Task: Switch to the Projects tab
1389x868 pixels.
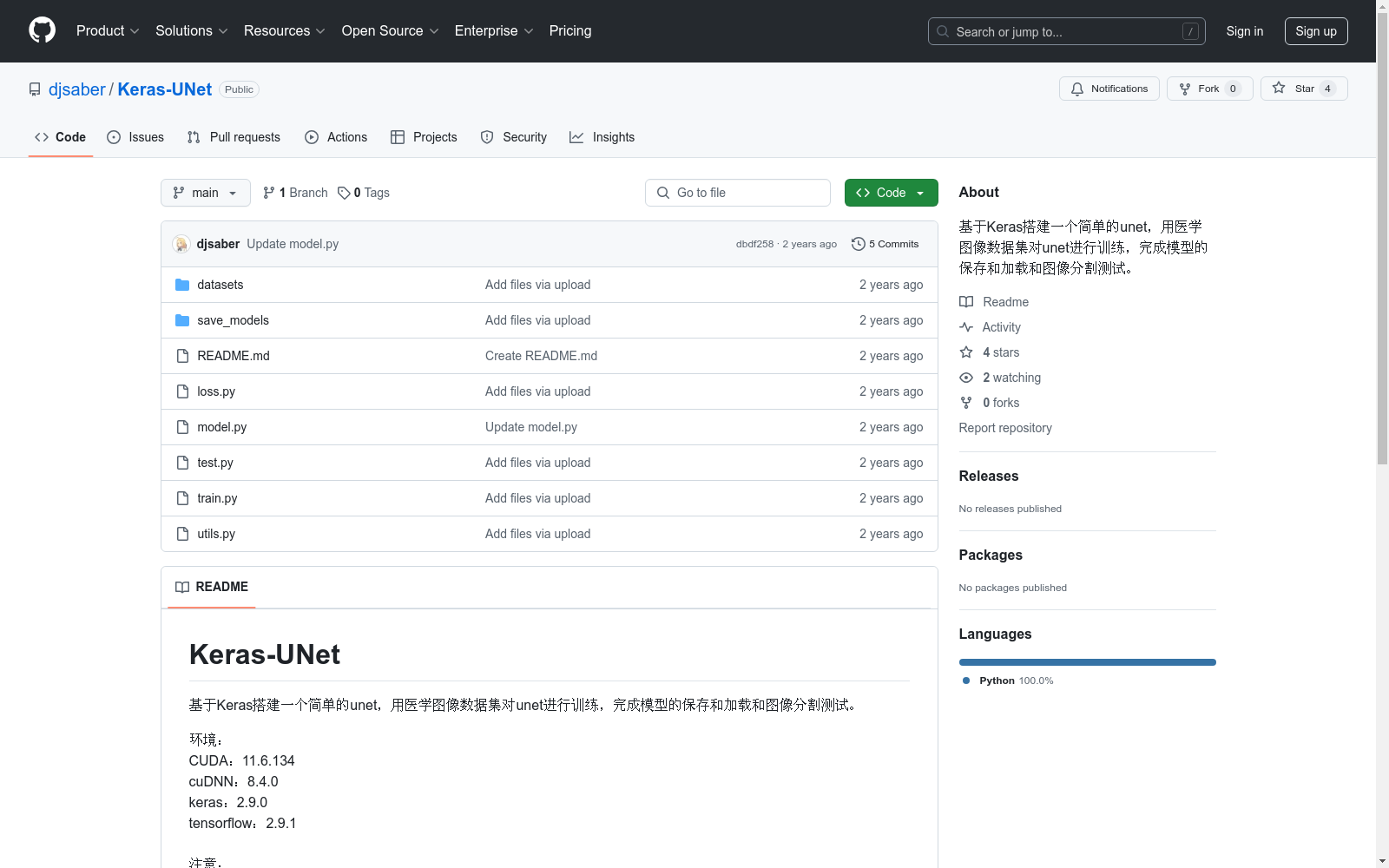Action: tap(424, 137)
